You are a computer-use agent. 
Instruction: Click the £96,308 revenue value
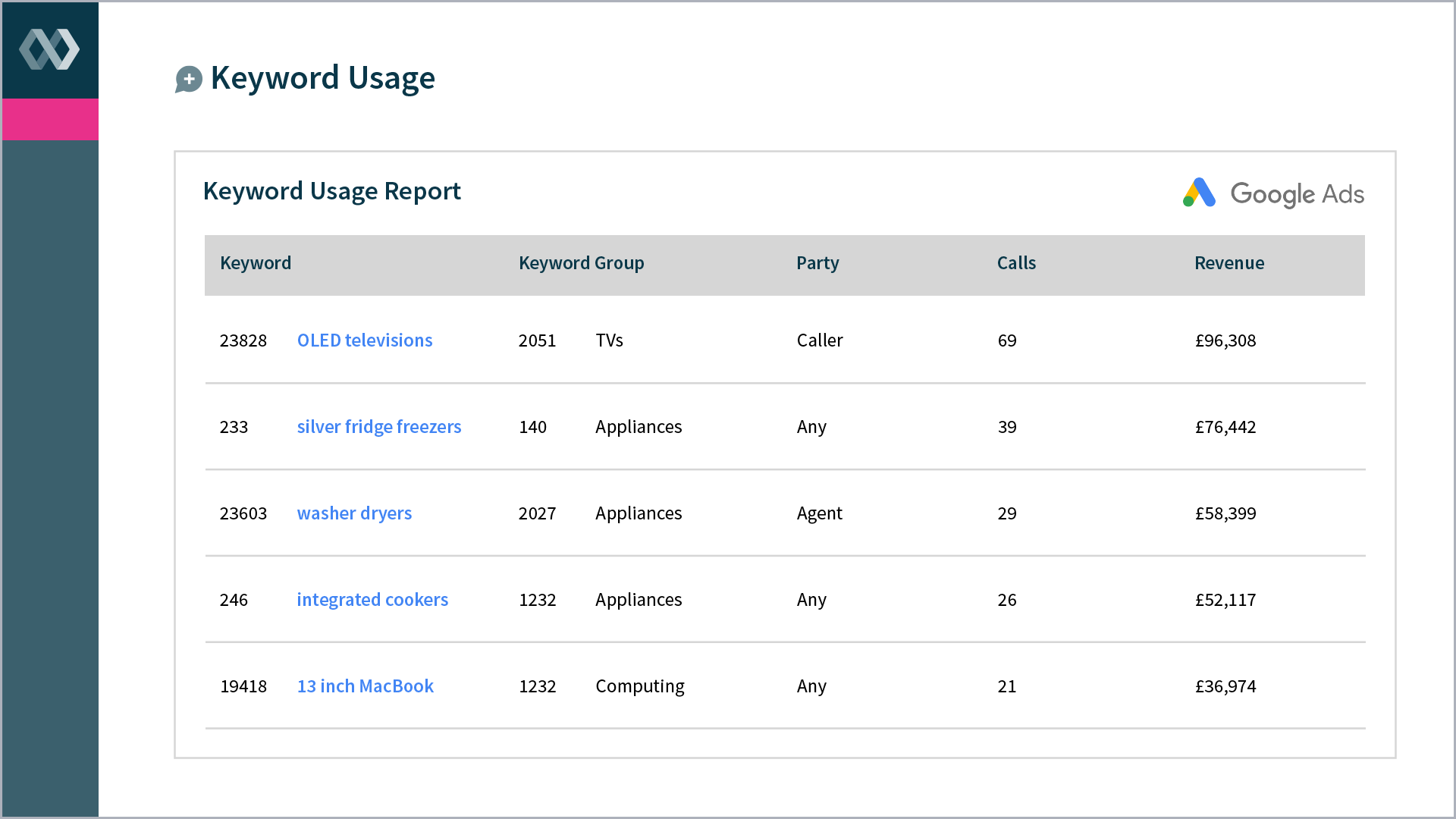pyautogui.click(x=1225, y=340)
